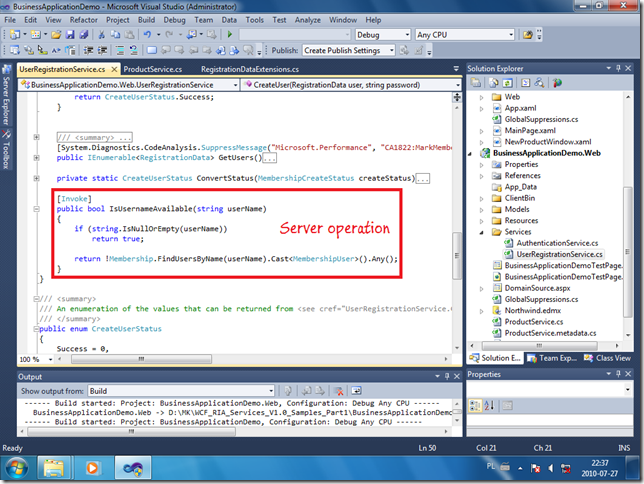Open Windows Explorer from the taskbar
This screenshot has height=484, width=644.
pyautogui.click(x=54, y=468)
